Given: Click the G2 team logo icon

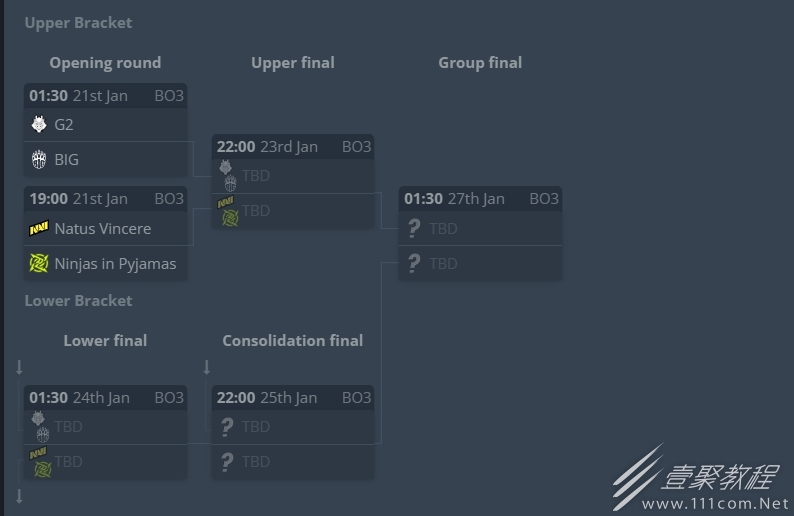Looking at the screenshot, I should tap(39, 124).
